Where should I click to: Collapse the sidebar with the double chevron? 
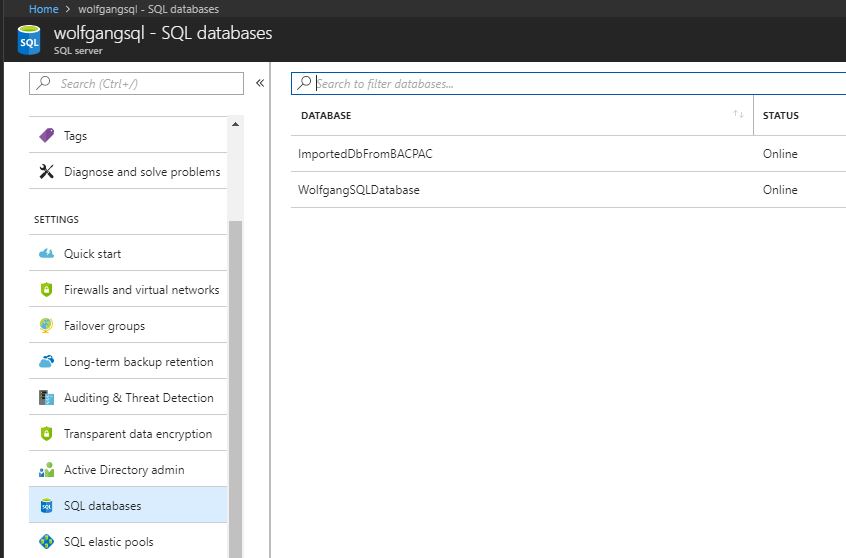click(x=260, y=83)
